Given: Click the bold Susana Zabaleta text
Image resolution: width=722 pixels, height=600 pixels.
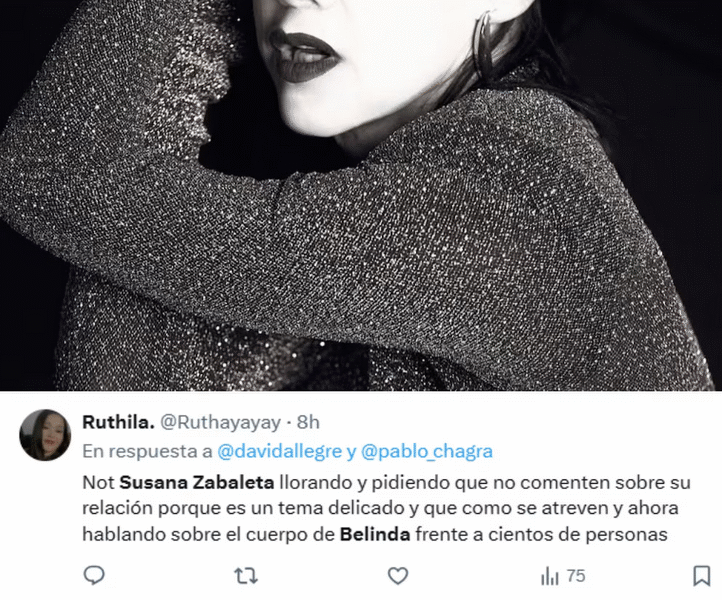Looking at the screenshot, I should coord(197,483).
